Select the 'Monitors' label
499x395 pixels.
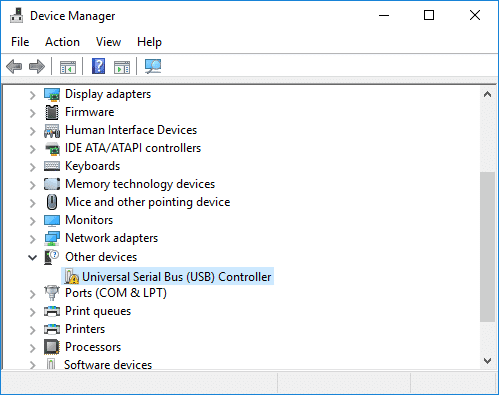[89, 220]
